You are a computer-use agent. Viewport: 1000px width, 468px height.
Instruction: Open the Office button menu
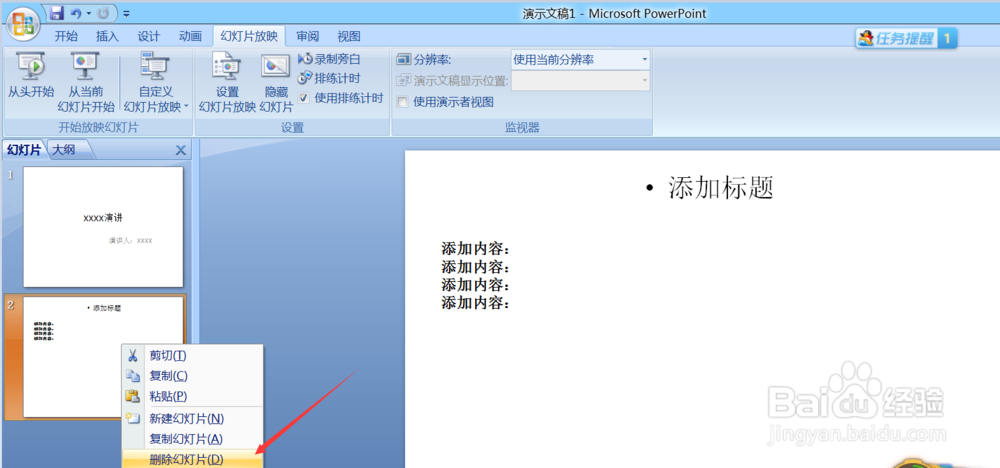tap(23, 23)
